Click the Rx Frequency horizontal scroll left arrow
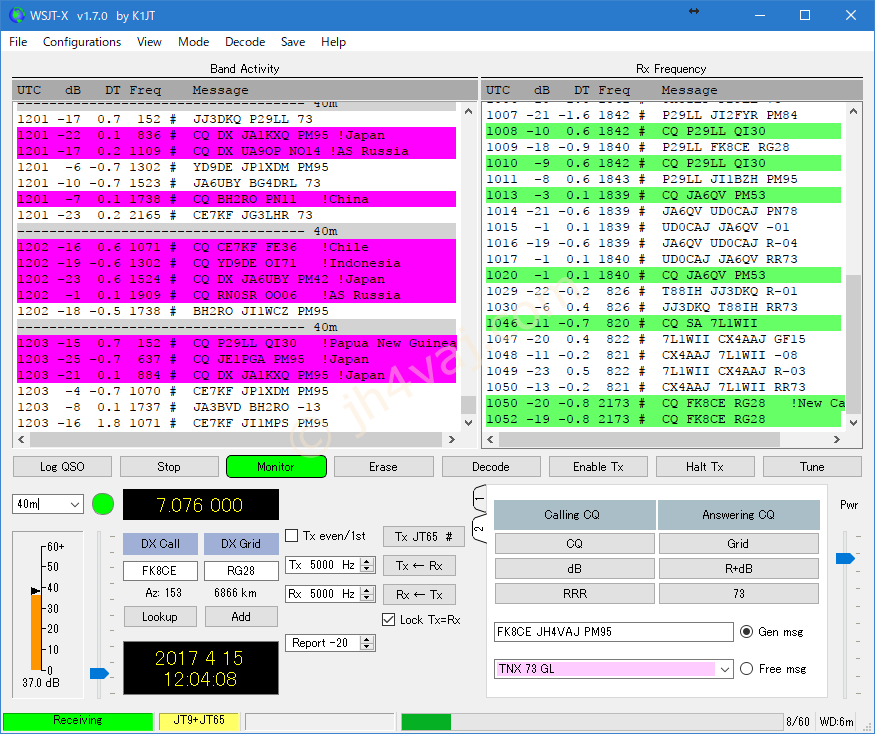This screenshot has height=734, width=875. point(490,439)
